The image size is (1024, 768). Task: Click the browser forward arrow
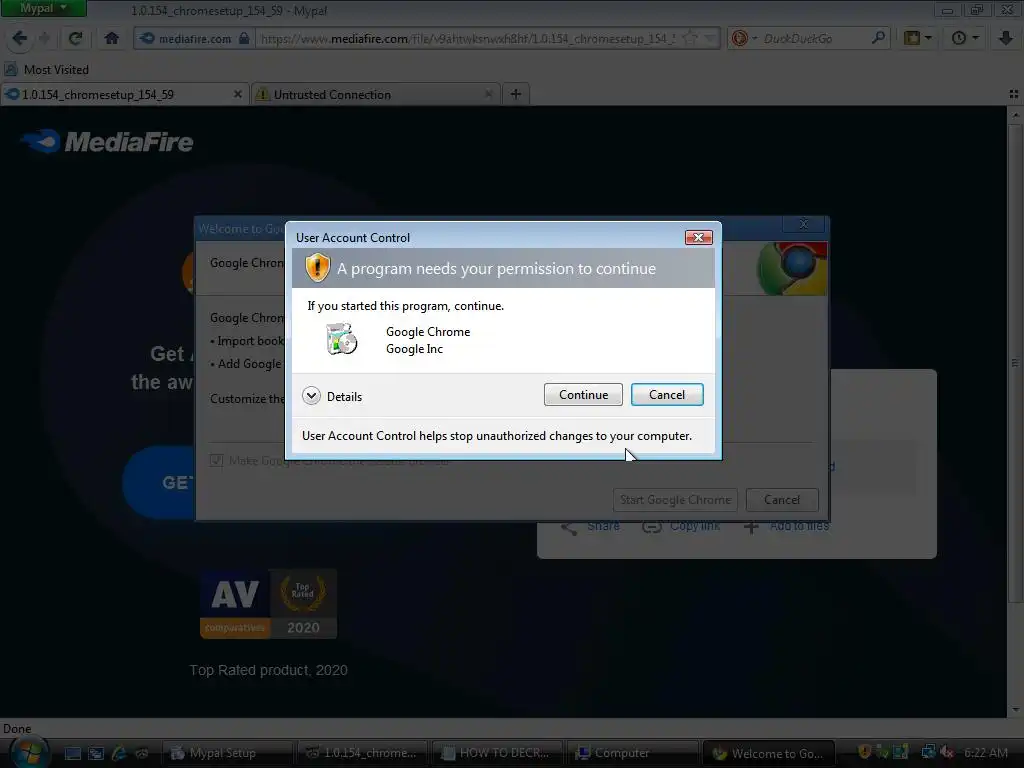pyautogui.click(x=44, y=39)
